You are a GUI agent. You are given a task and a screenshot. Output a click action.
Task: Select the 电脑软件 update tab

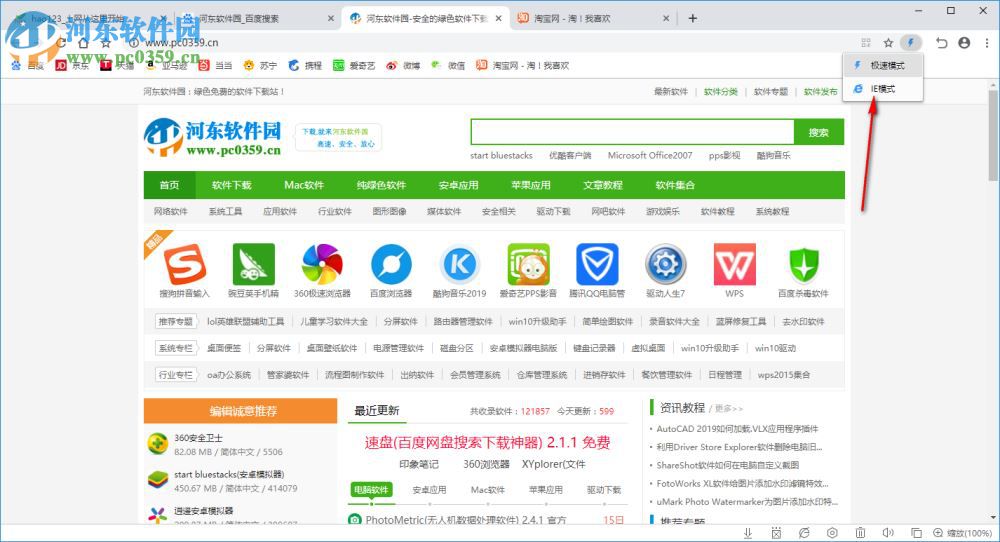point(371,490)
